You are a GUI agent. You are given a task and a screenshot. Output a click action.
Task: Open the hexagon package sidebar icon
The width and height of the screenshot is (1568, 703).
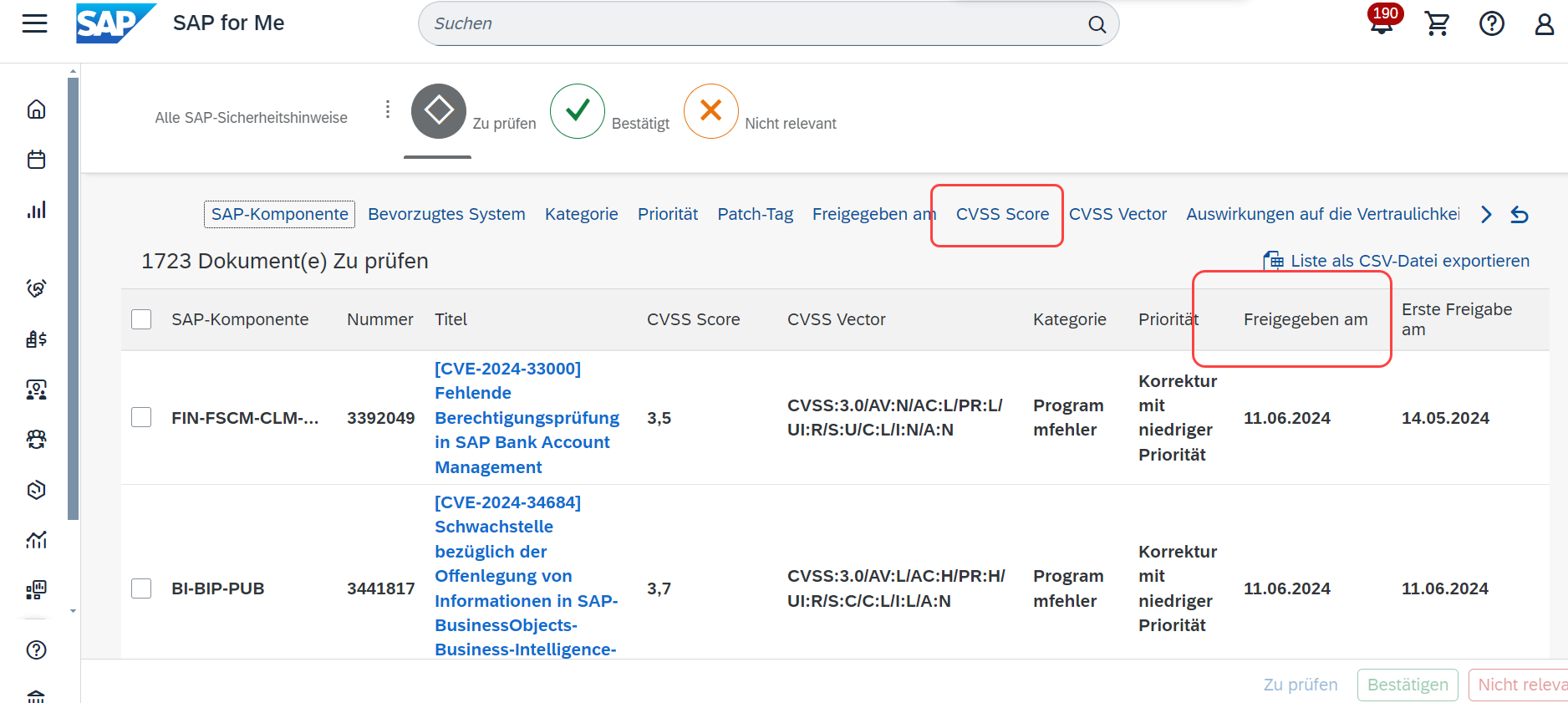coord(36,490)
